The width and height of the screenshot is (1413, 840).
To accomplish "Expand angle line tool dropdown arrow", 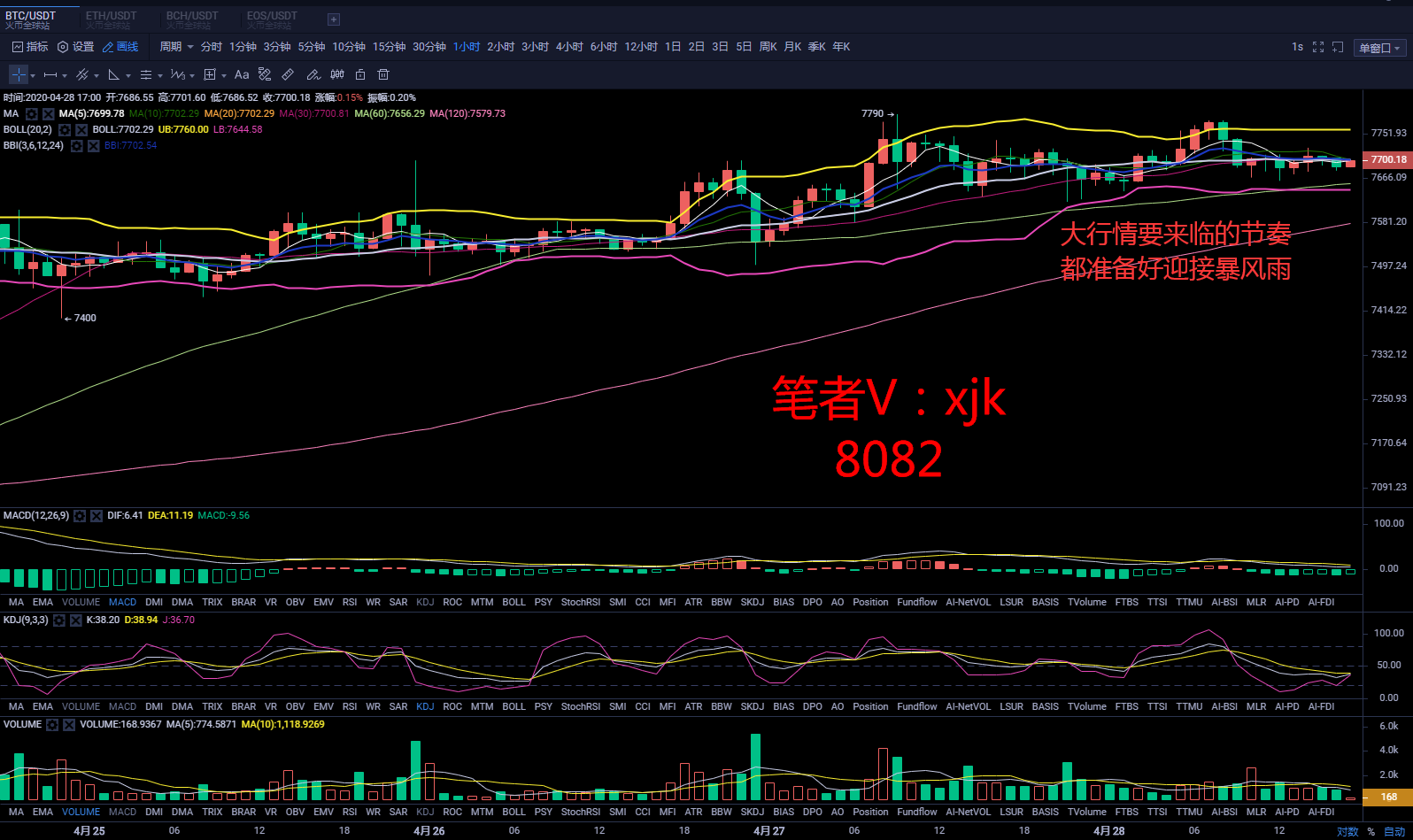I will point(128,75).
